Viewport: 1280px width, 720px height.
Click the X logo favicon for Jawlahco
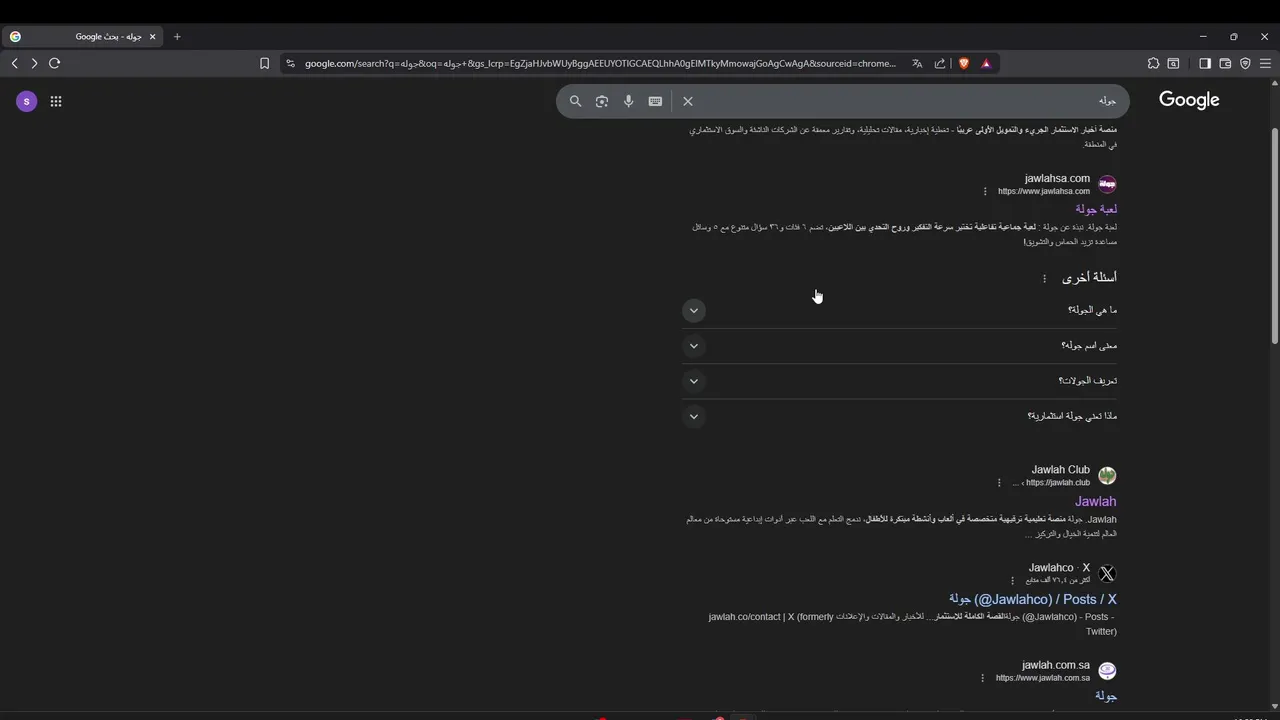(1107, 574)
